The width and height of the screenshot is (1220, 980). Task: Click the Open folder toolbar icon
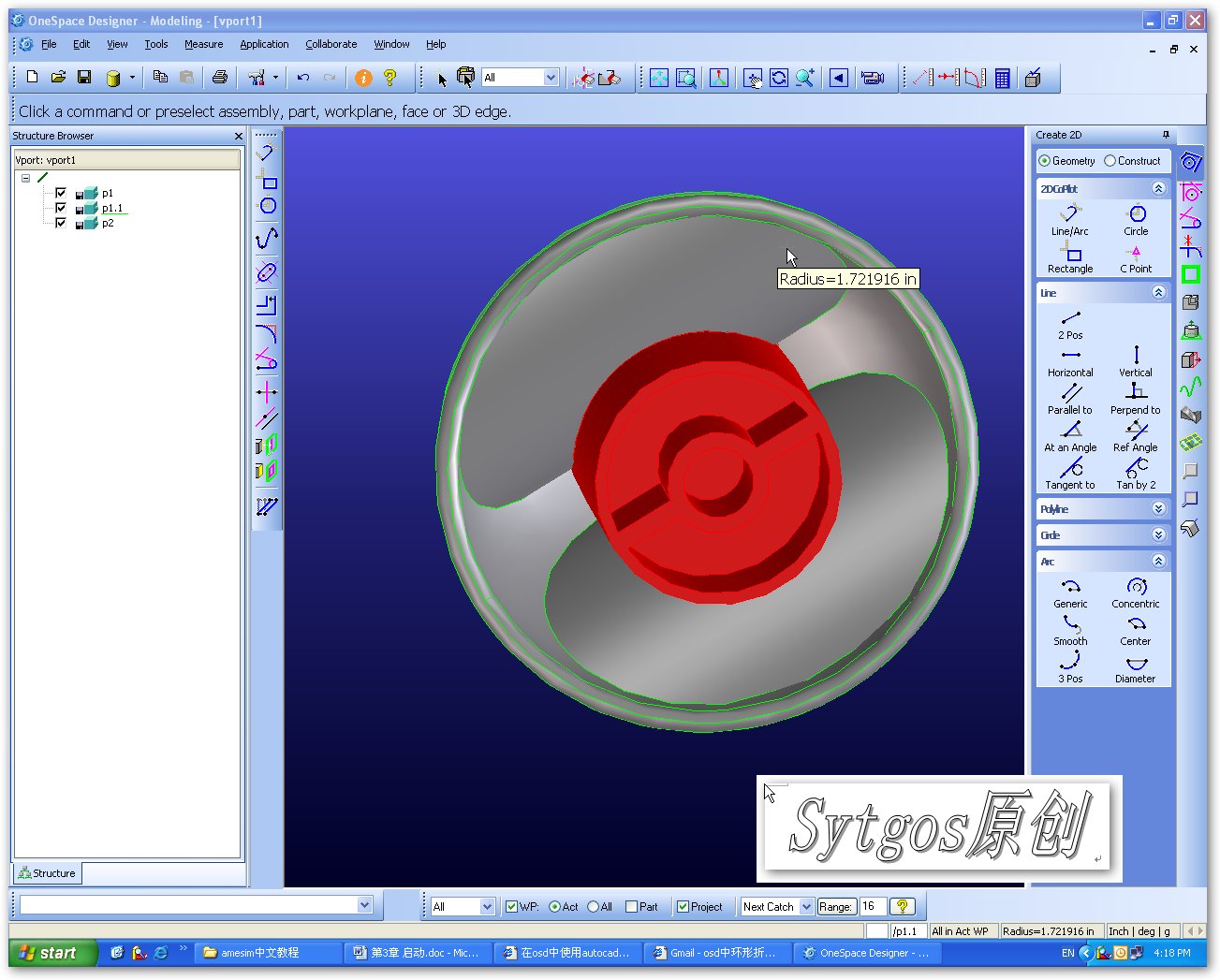58,78
